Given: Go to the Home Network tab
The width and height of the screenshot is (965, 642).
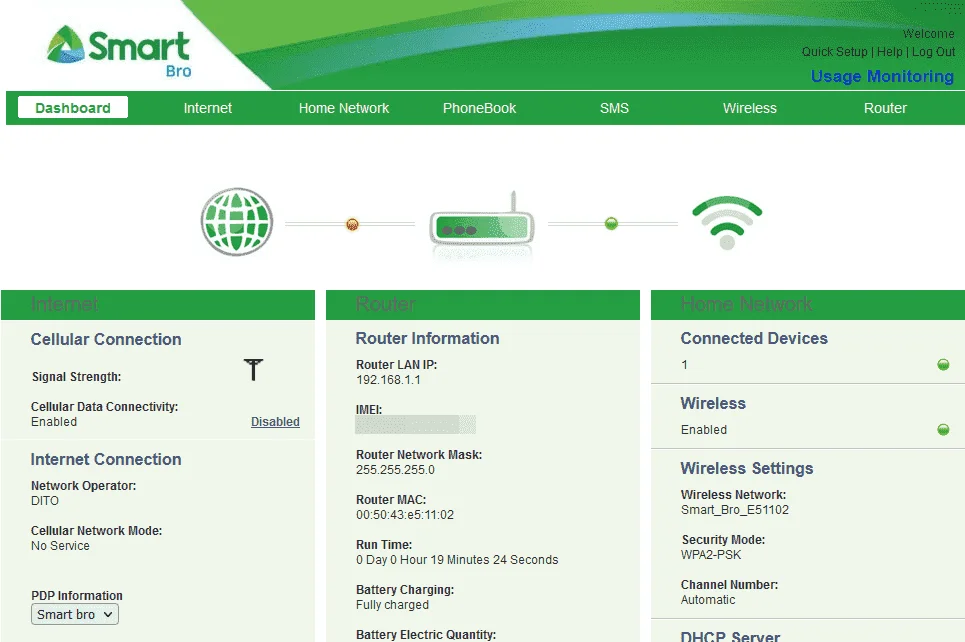Looking at the screenshot, I should point(344,108).
